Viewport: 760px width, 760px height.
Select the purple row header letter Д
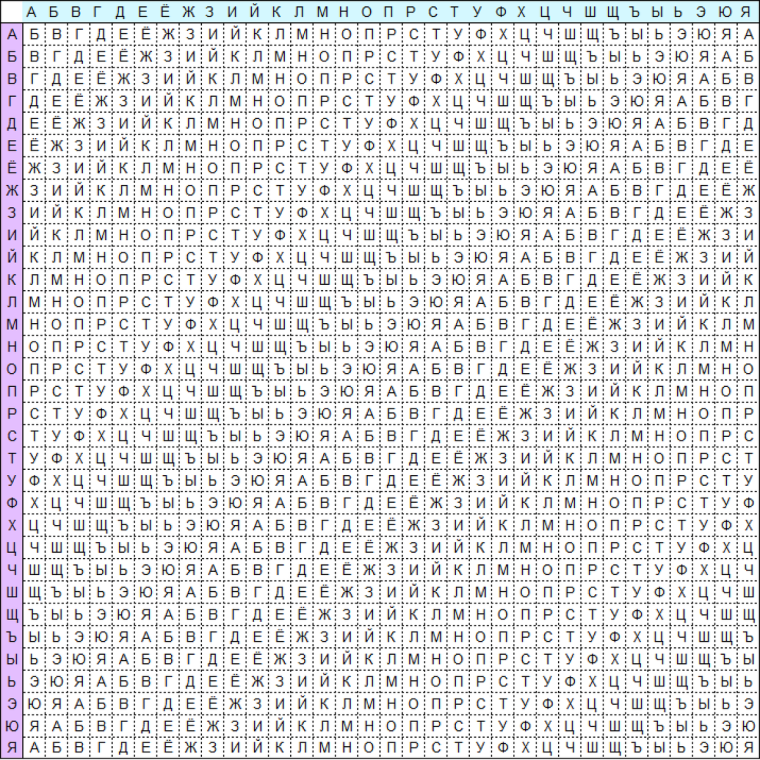(x=11, y=121)
